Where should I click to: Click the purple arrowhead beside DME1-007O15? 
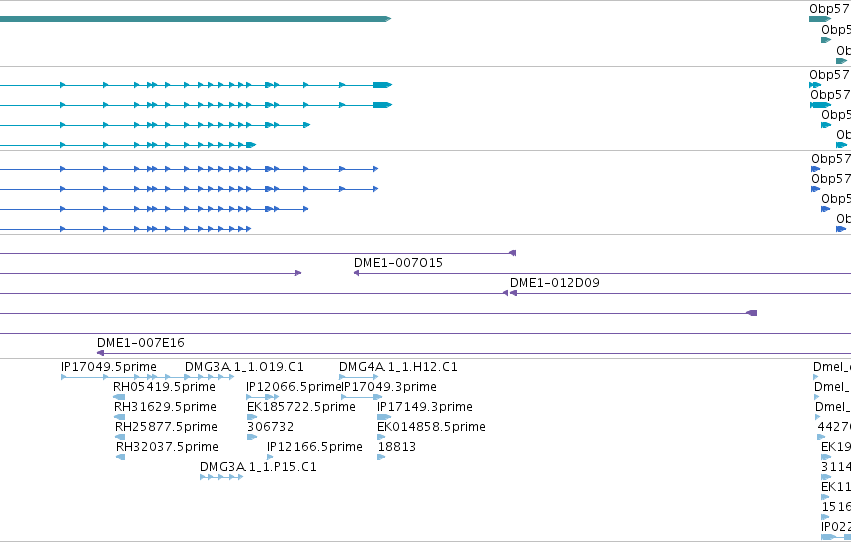coord(357,273)
